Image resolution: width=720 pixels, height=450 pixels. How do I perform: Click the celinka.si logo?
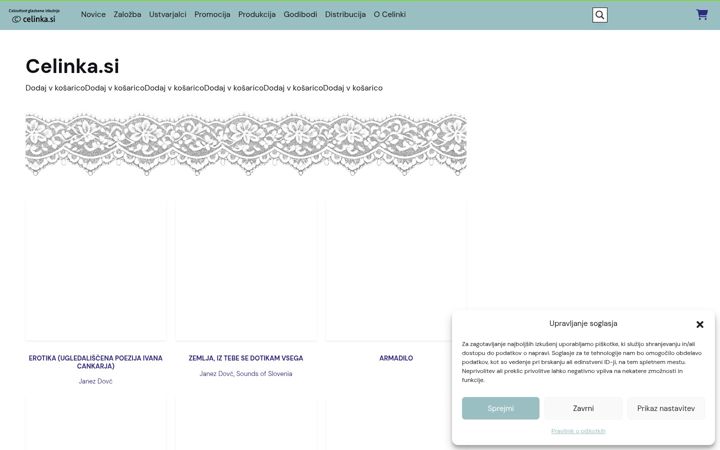click(x=34, y=16)
